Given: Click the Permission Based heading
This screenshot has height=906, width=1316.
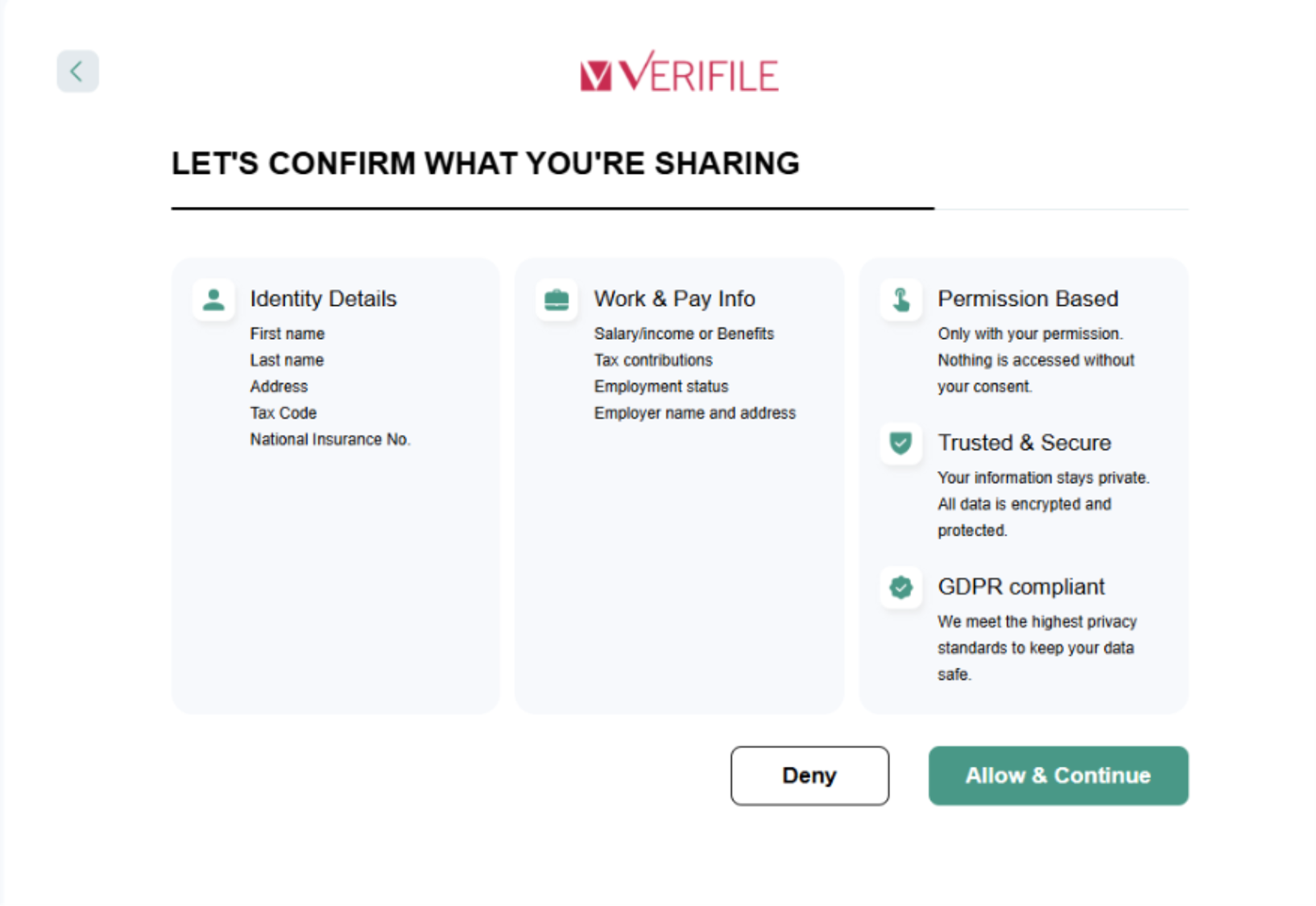Looking at the screenshot, I should [1028, 299].
